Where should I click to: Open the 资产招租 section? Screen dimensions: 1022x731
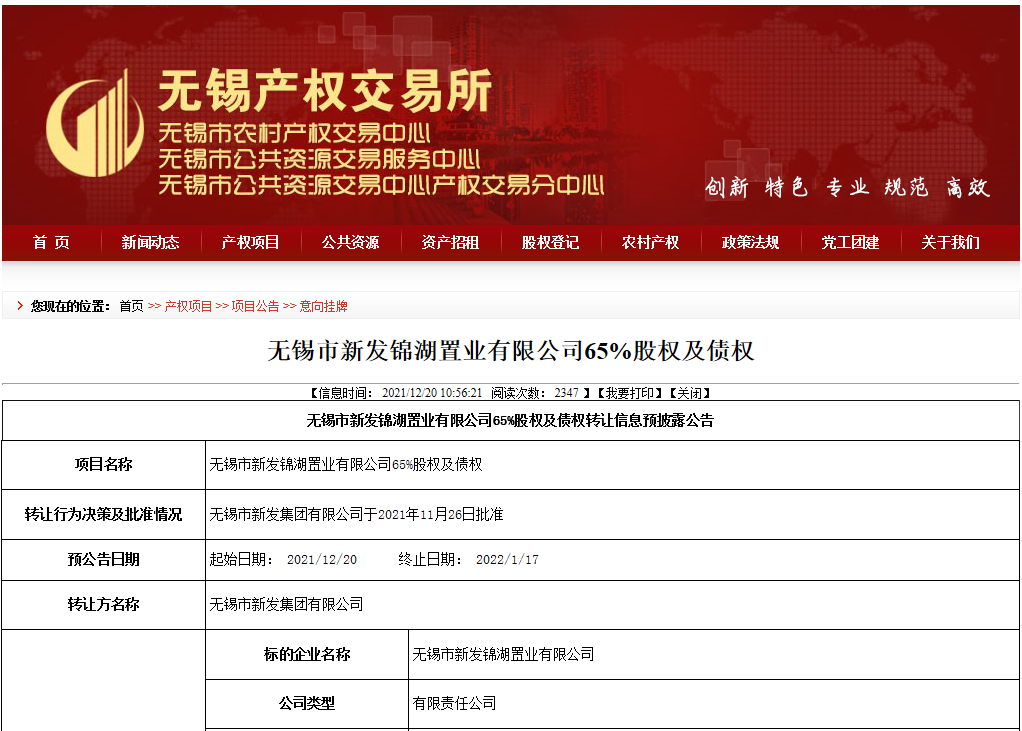click(x=451, y=243)
